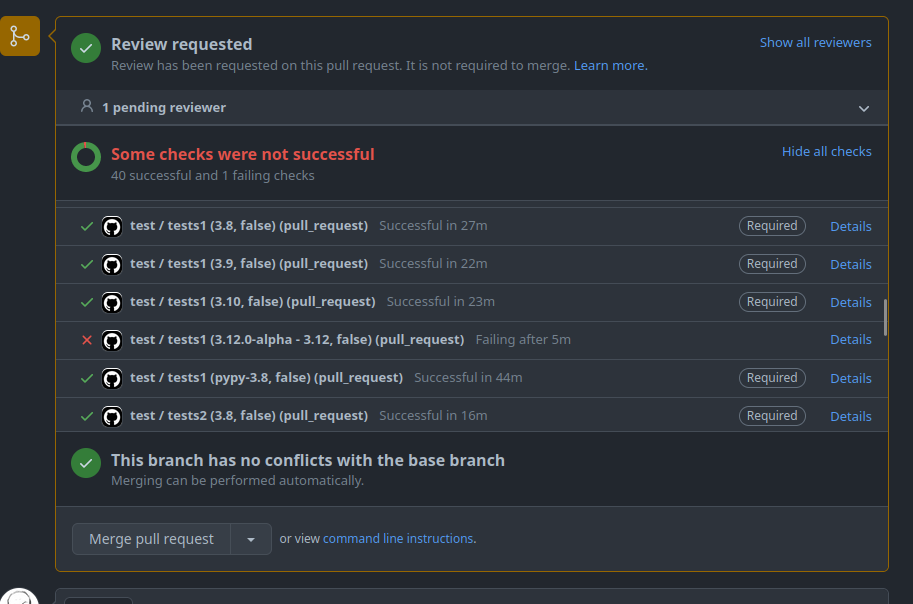Click the checks status donut icon
This screenshot has width=913, height=604.
86,157
